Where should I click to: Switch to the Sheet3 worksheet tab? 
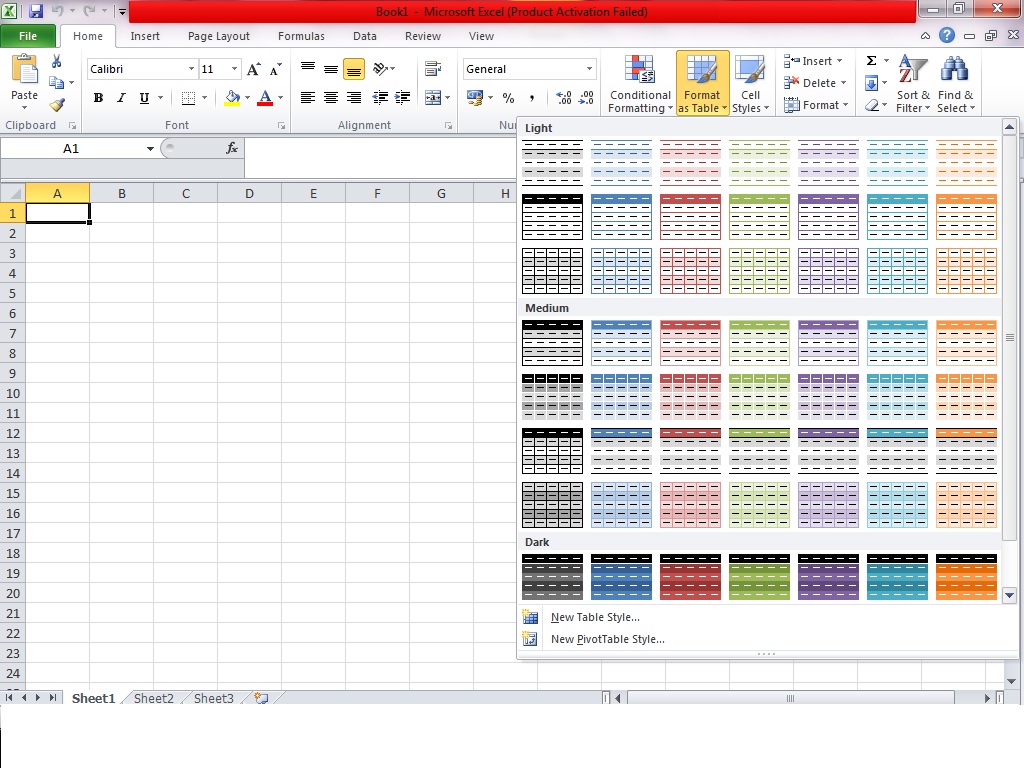214,698
